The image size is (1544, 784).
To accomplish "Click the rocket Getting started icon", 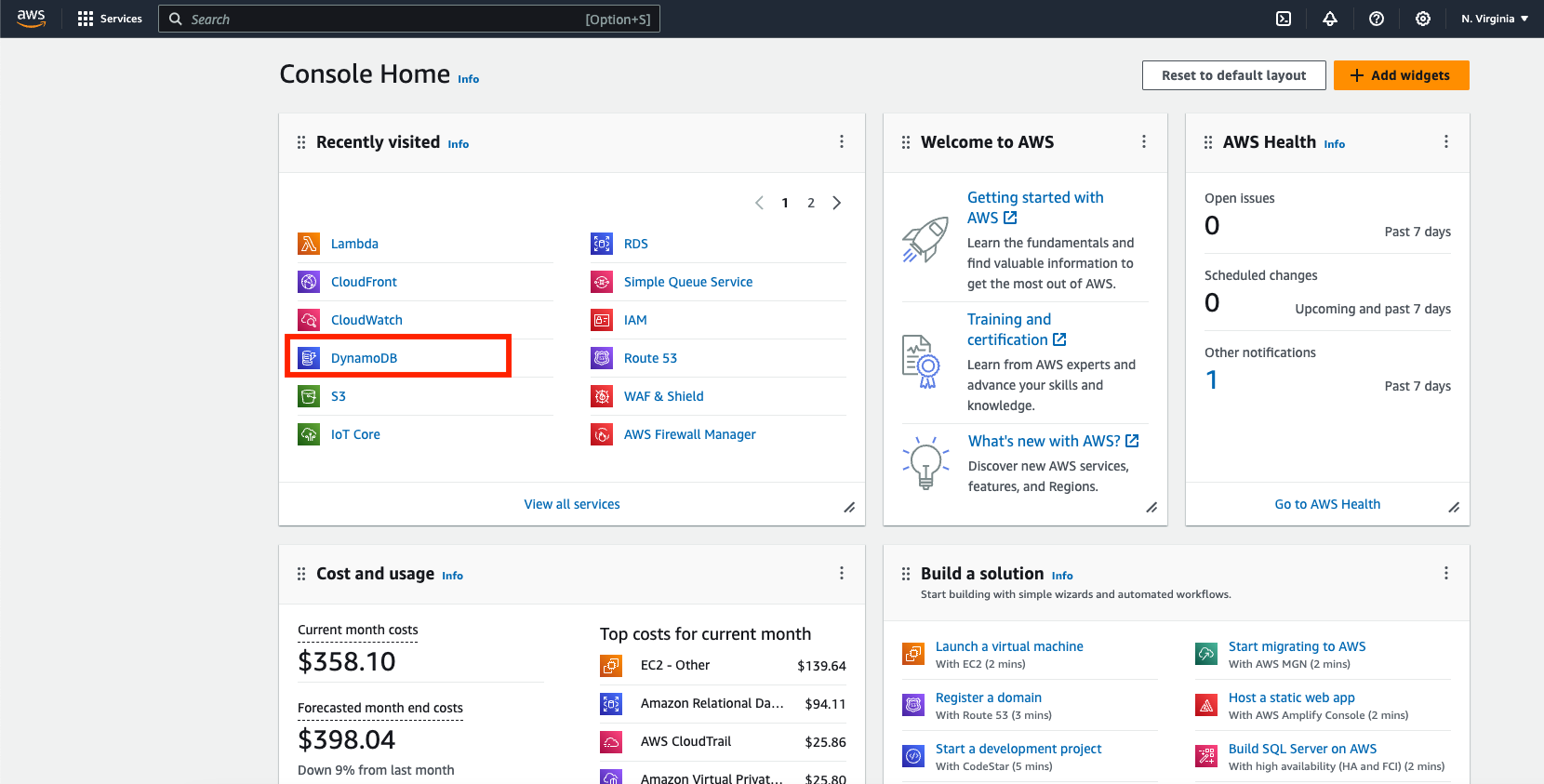I will click(x=925, y=240).
